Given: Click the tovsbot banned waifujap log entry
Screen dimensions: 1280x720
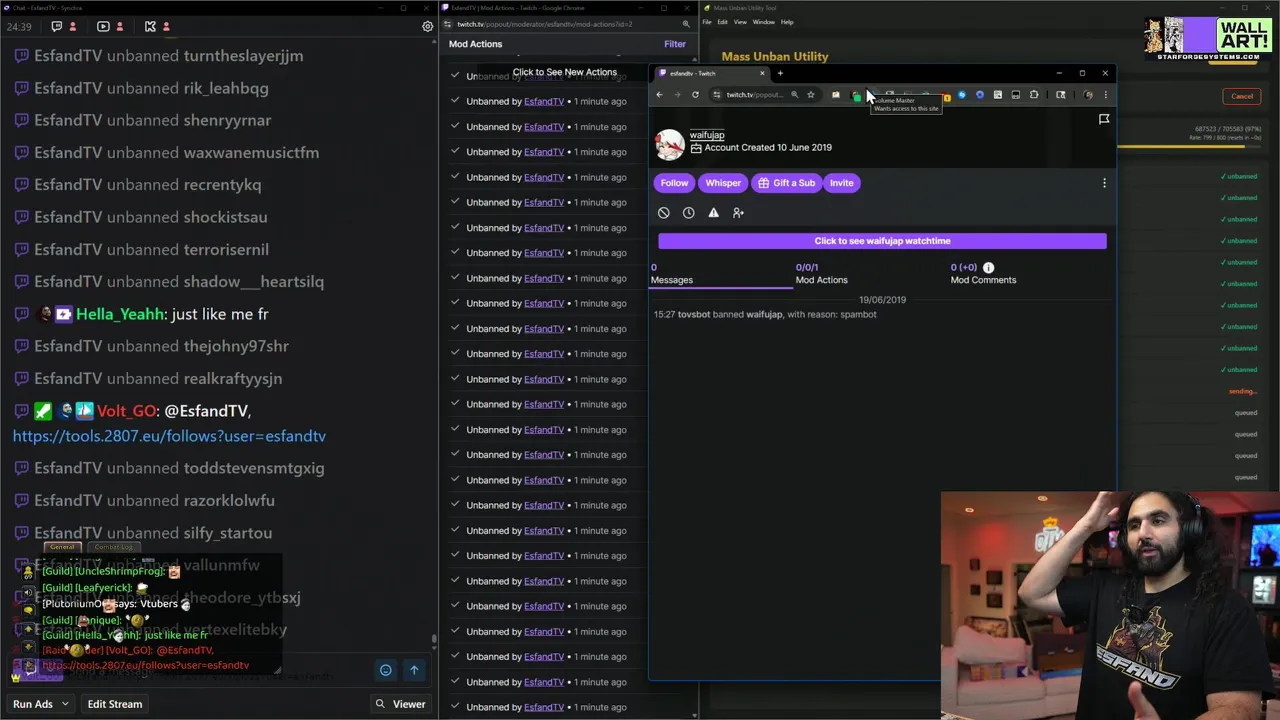Looking at the screenshot, I should pos(765,314).
